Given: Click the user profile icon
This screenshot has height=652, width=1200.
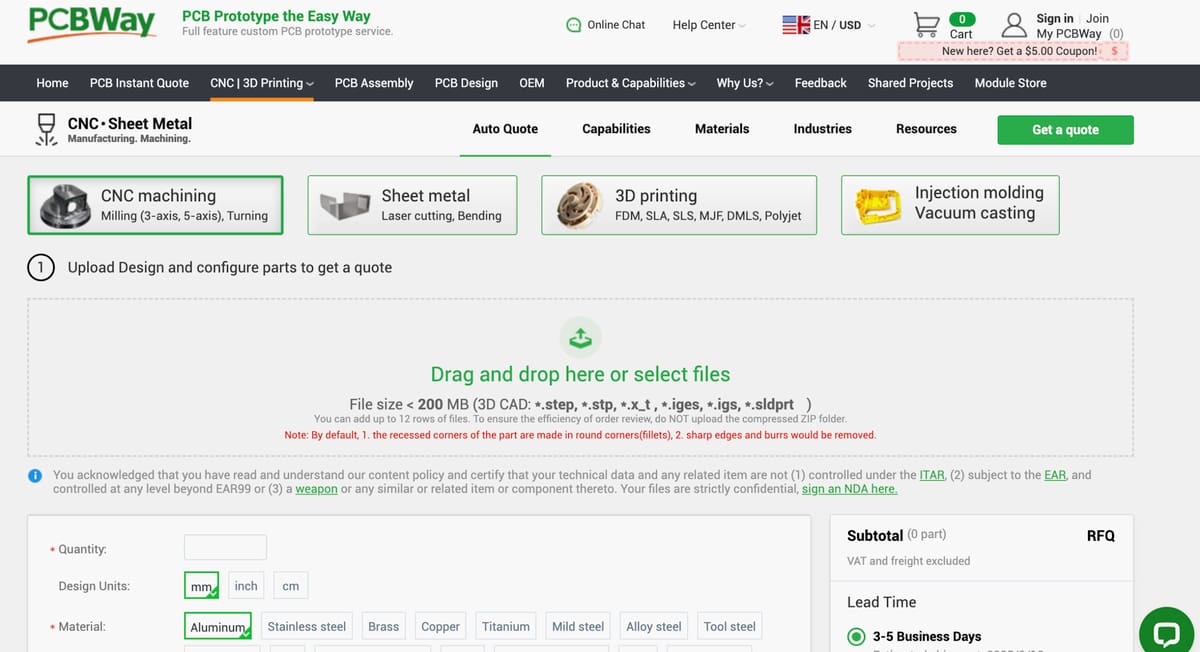Looking at the screenshot, I should pos(1015,25).
